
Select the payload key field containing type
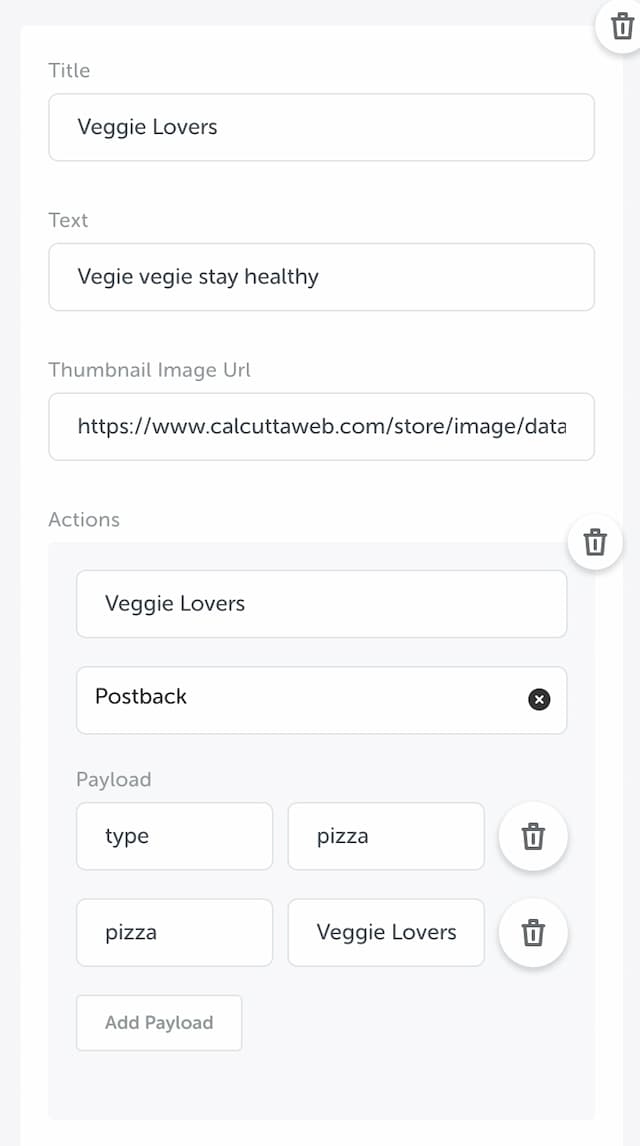click(x=175, y=836)
